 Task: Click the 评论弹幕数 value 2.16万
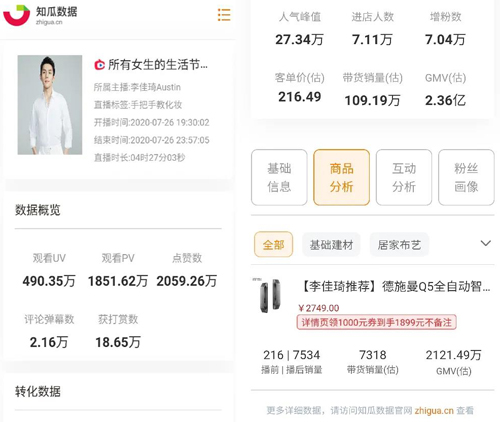pos(49,342)
